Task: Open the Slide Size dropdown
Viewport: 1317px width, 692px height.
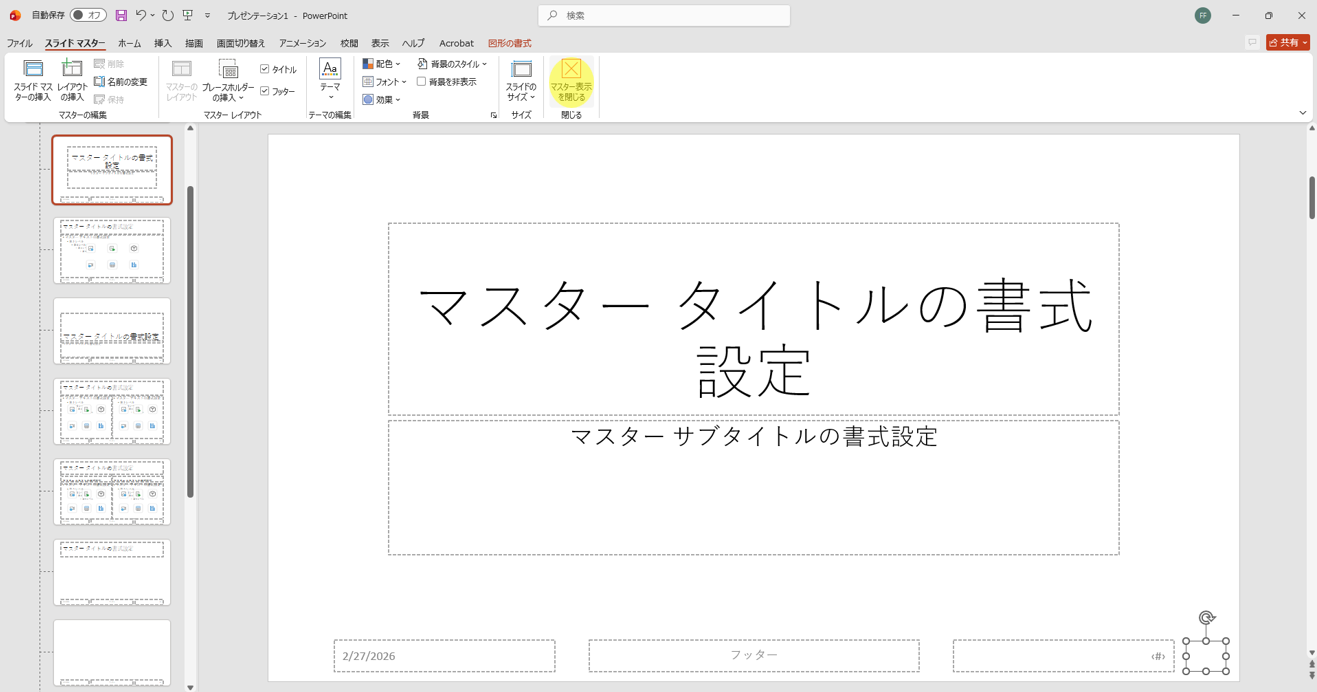Action: (x=521, y=80)
